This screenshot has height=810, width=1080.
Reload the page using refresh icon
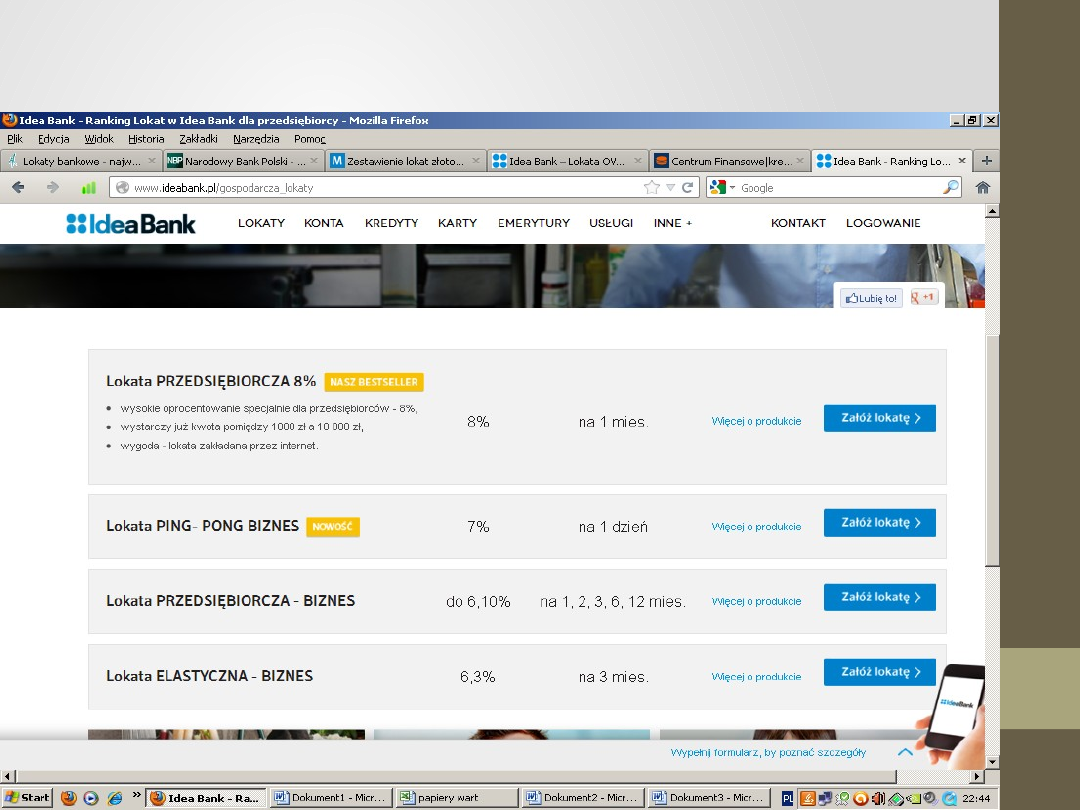(688, 187)
